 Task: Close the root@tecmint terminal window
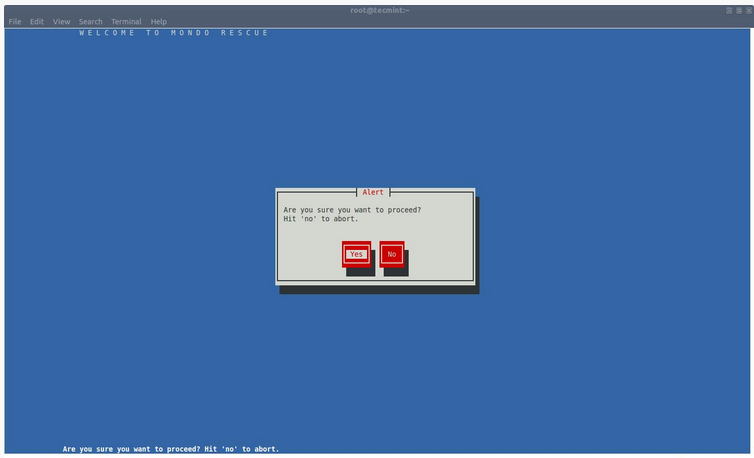pyautogui.click(x=747, y=10)
